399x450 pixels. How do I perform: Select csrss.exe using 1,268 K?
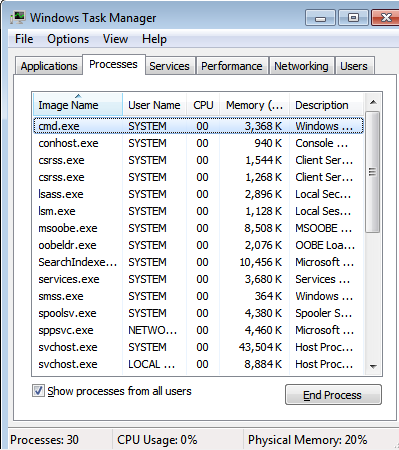pyautogui.click(x=198, y=177)
